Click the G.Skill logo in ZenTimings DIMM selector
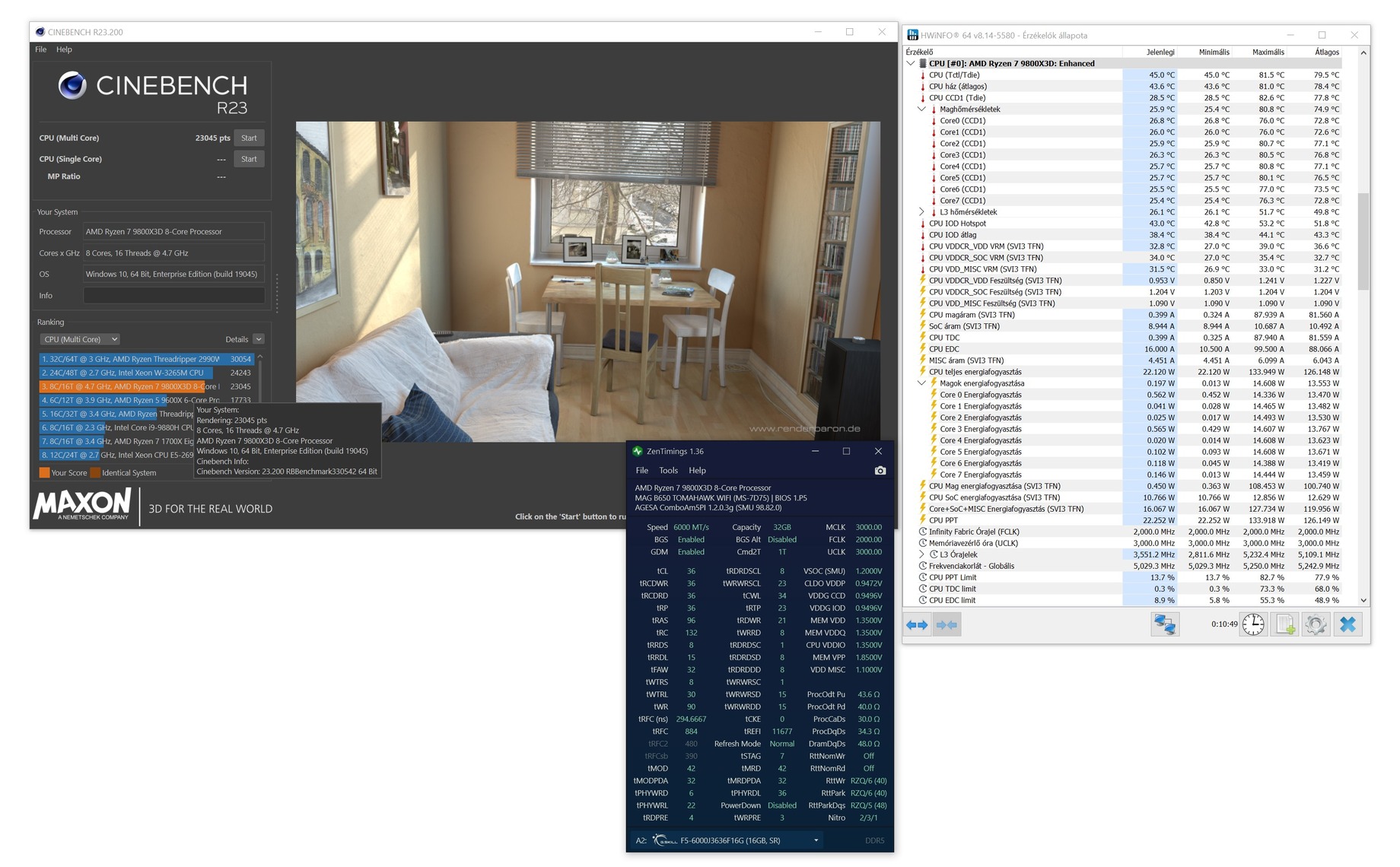Screen dimensions: 1400x867 665,840
